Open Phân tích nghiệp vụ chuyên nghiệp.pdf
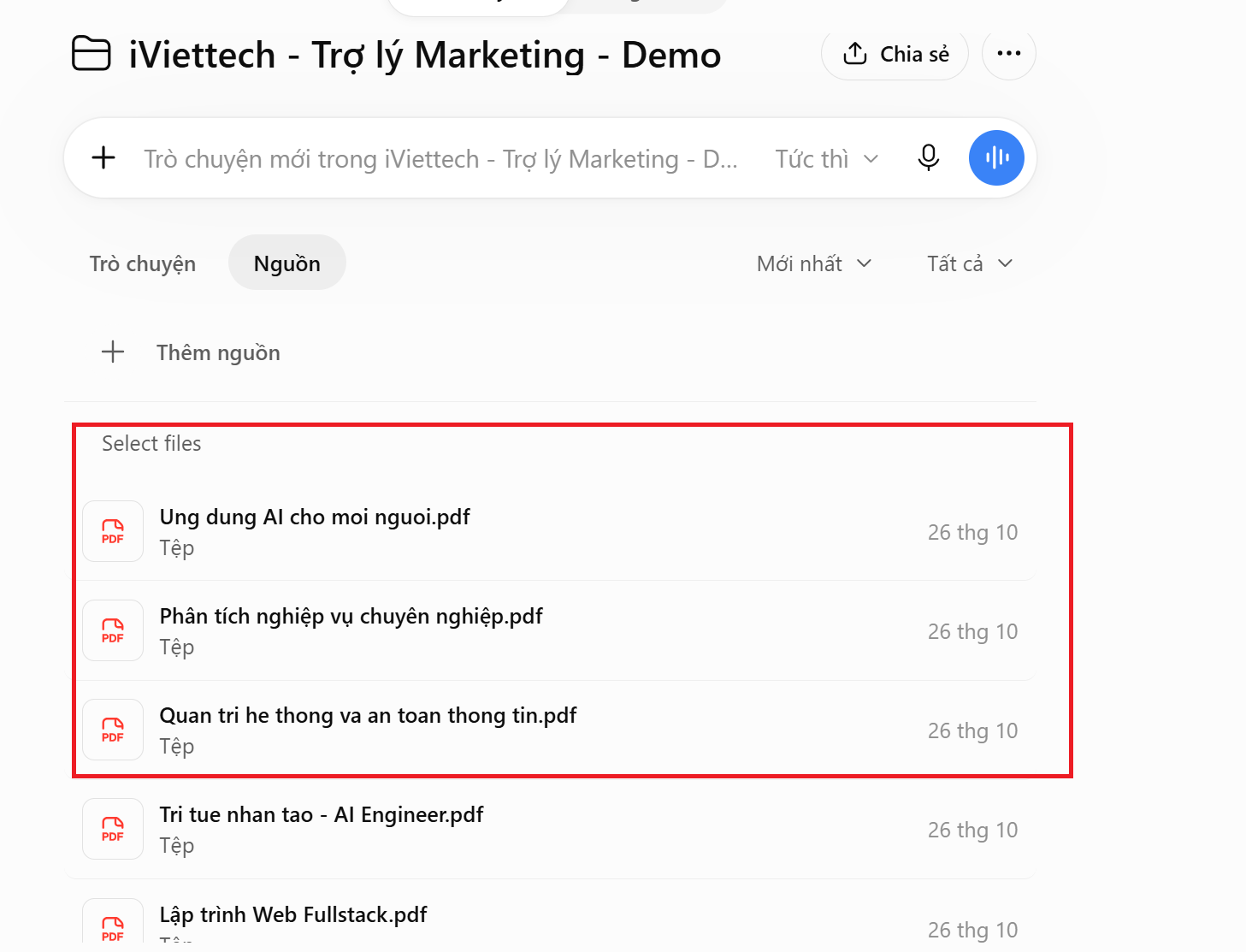Image resolution: width=1246 pixels, height=952 pixels. point(351,616)
